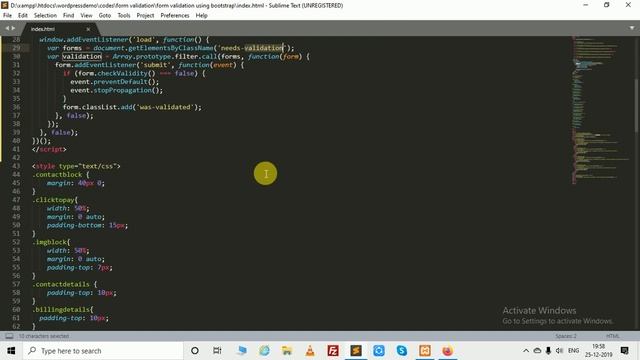
Task: Open the blue sync app taskbar icon
Action: 379,351
